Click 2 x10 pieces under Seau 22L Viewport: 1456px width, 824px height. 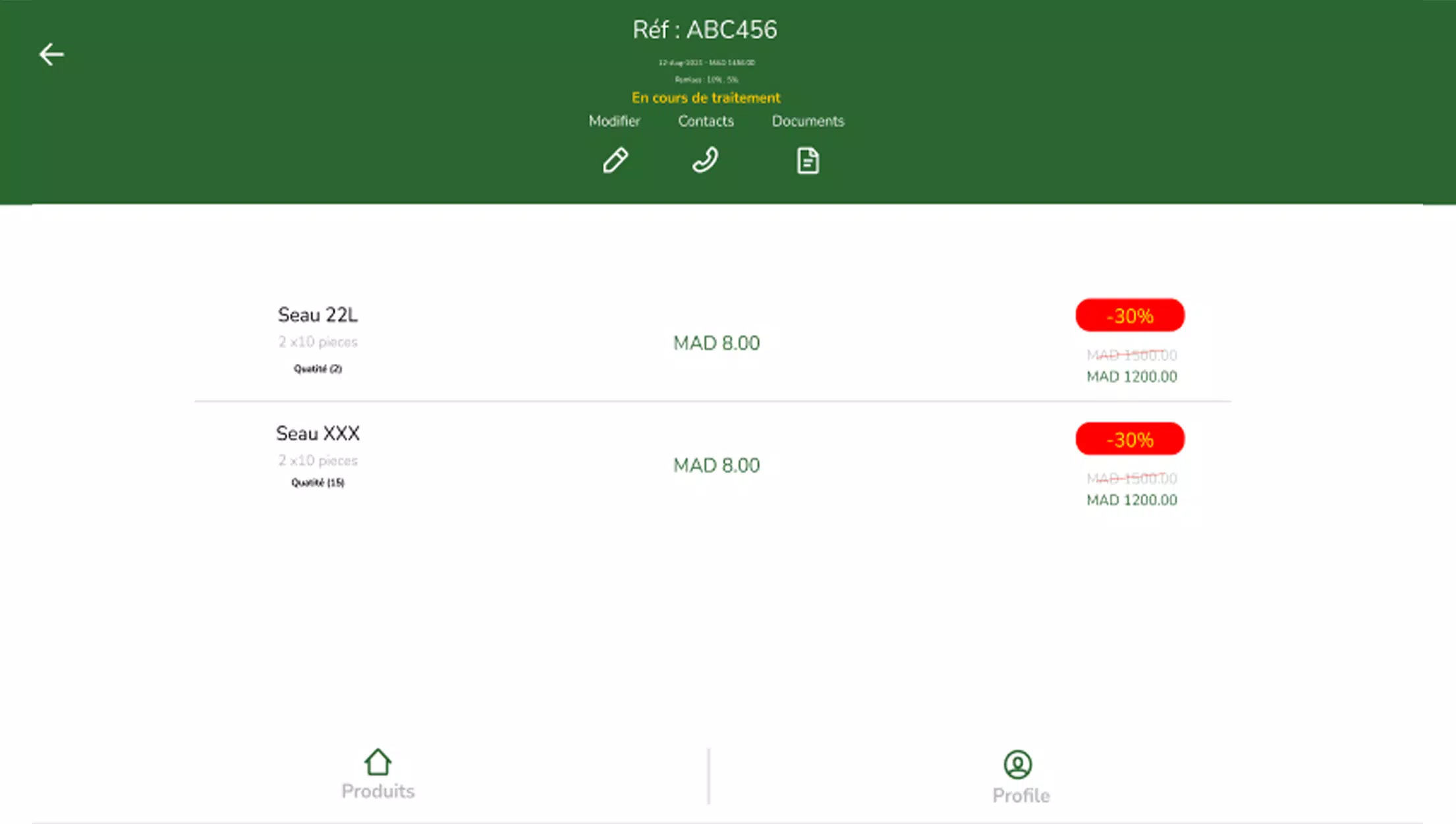pyautogui.click(x=318, y=342)
